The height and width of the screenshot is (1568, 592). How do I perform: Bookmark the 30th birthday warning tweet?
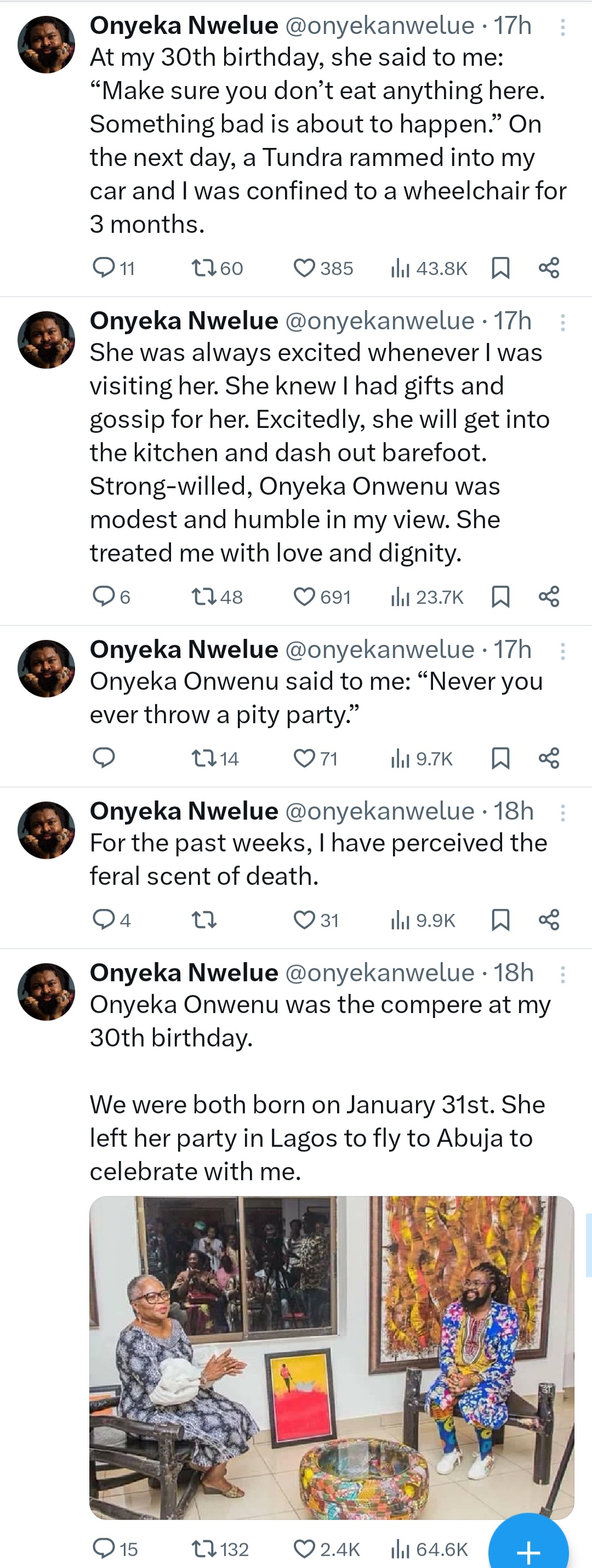pyautogui.click(x=500, y=268)
